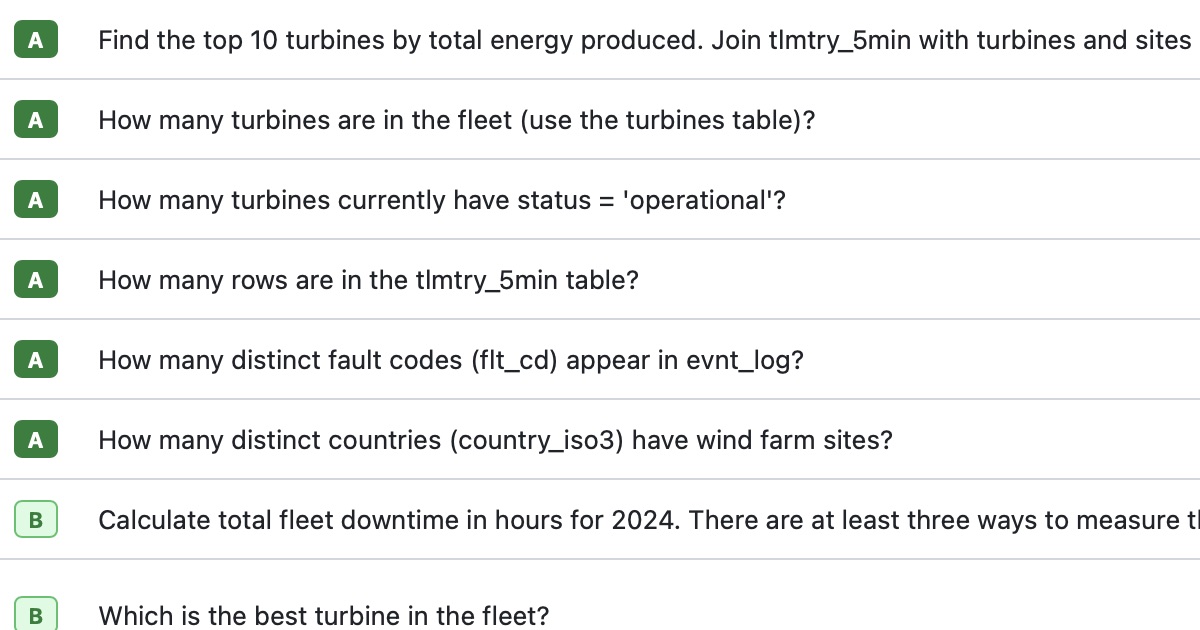Click the A badge next to distinct fault codes question

coord(36,360)
